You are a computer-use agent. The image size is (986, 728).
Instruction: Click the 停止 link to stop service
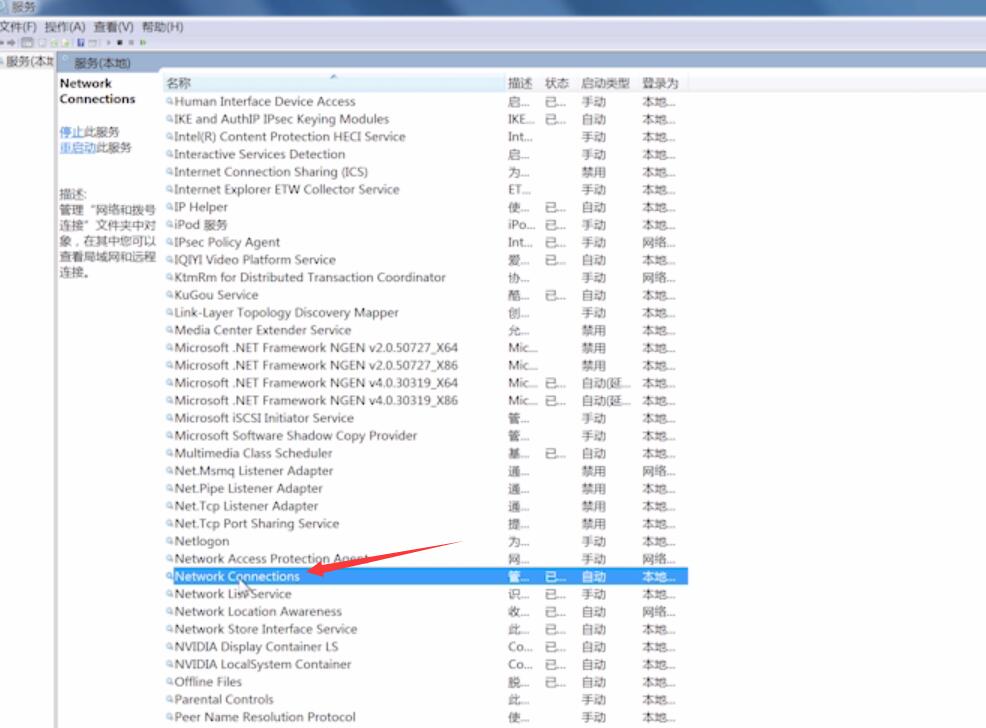[x=71, y=132]
